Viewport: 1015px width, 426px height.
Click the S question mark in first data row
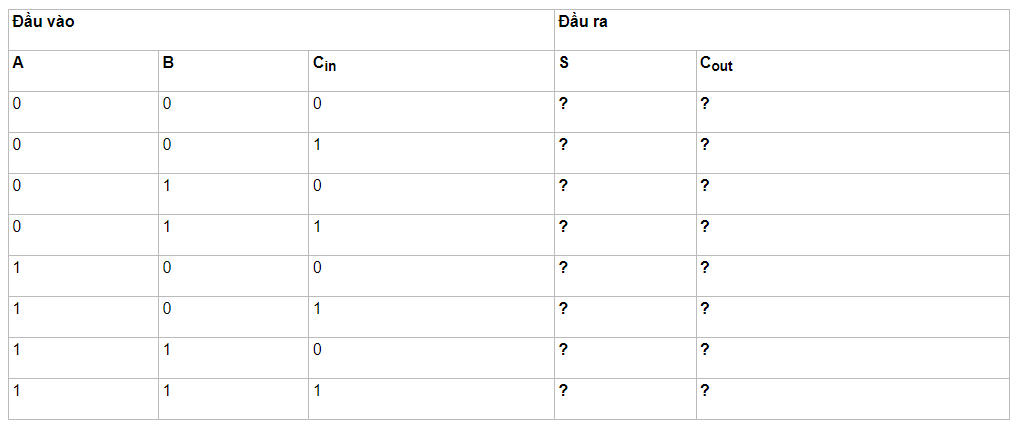(563, 104)
